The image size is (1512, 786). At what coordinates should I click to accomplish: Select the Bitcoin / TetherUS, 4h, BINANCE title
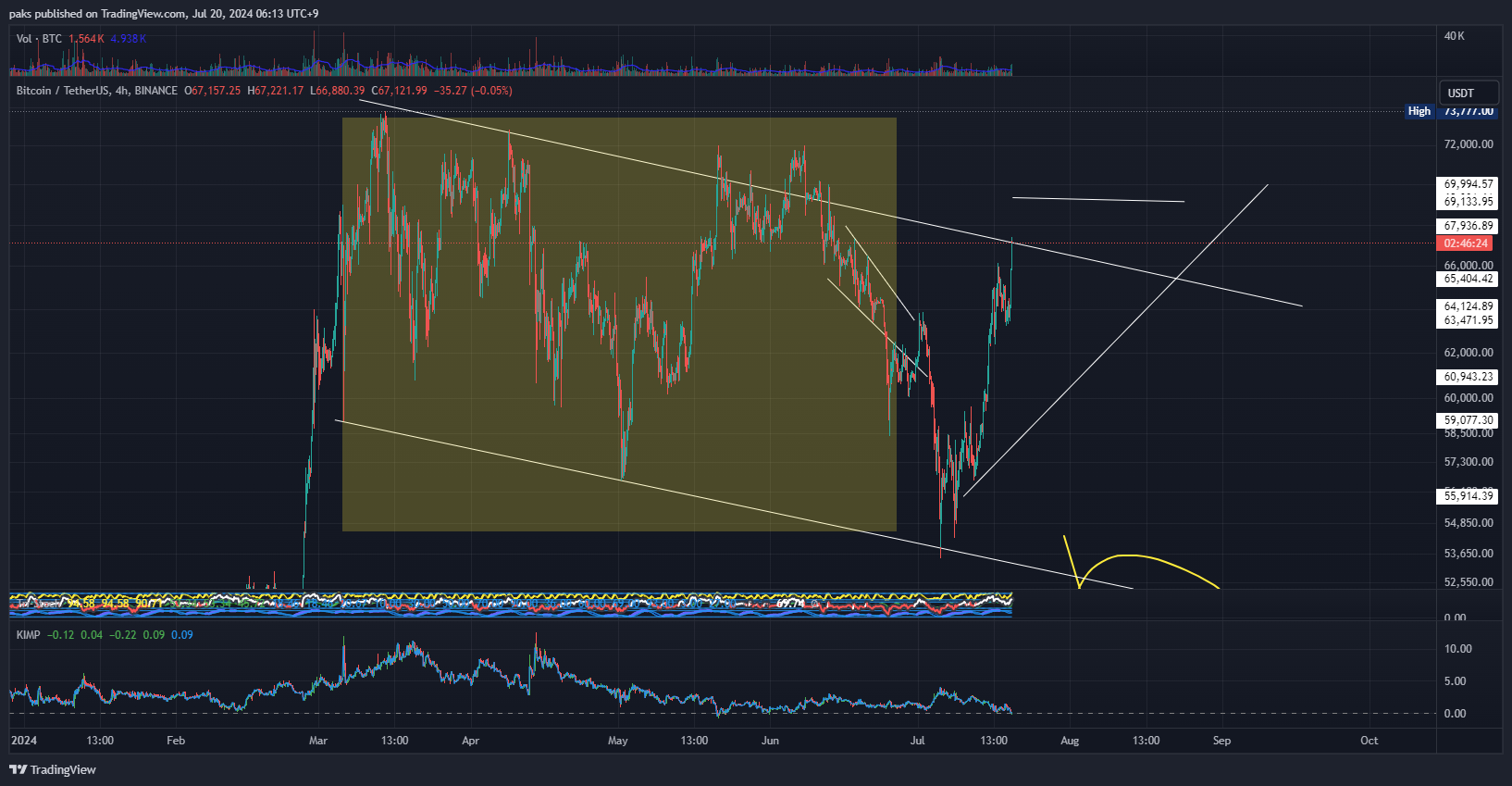[96, 91]
